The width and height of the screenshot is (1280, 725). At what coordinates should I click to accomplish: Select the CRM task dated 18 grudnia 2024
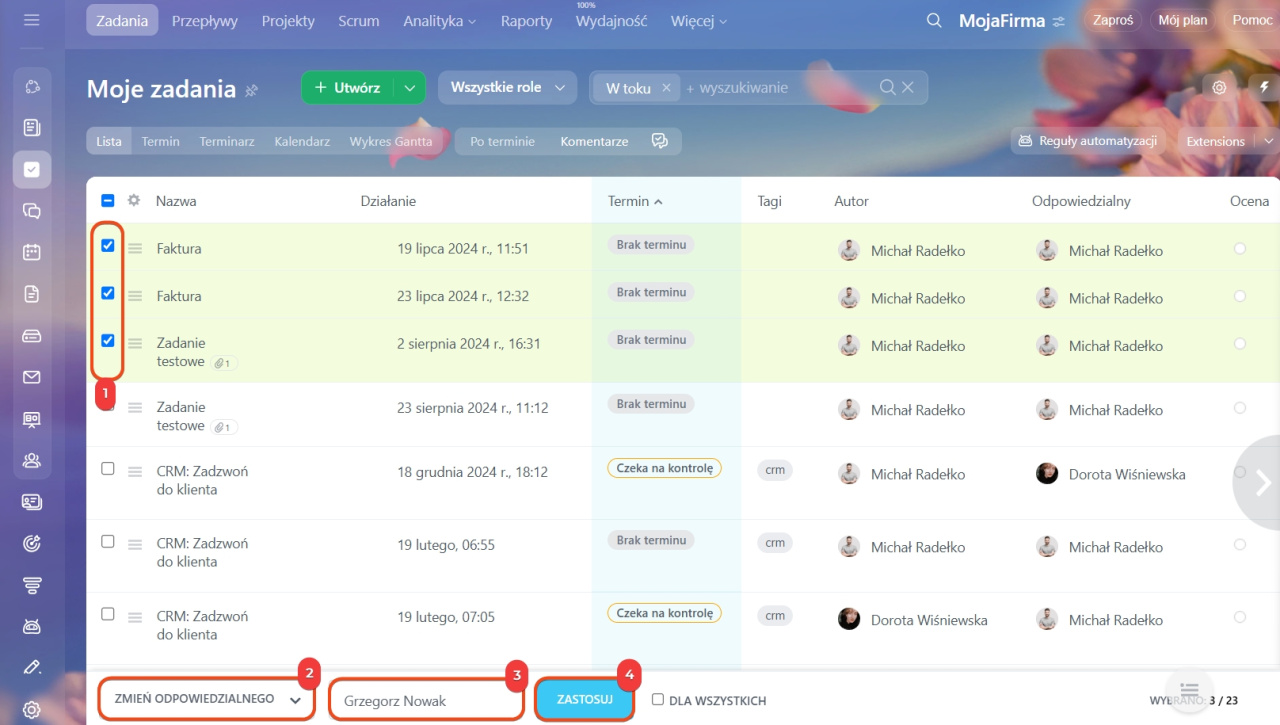(108, 469)
